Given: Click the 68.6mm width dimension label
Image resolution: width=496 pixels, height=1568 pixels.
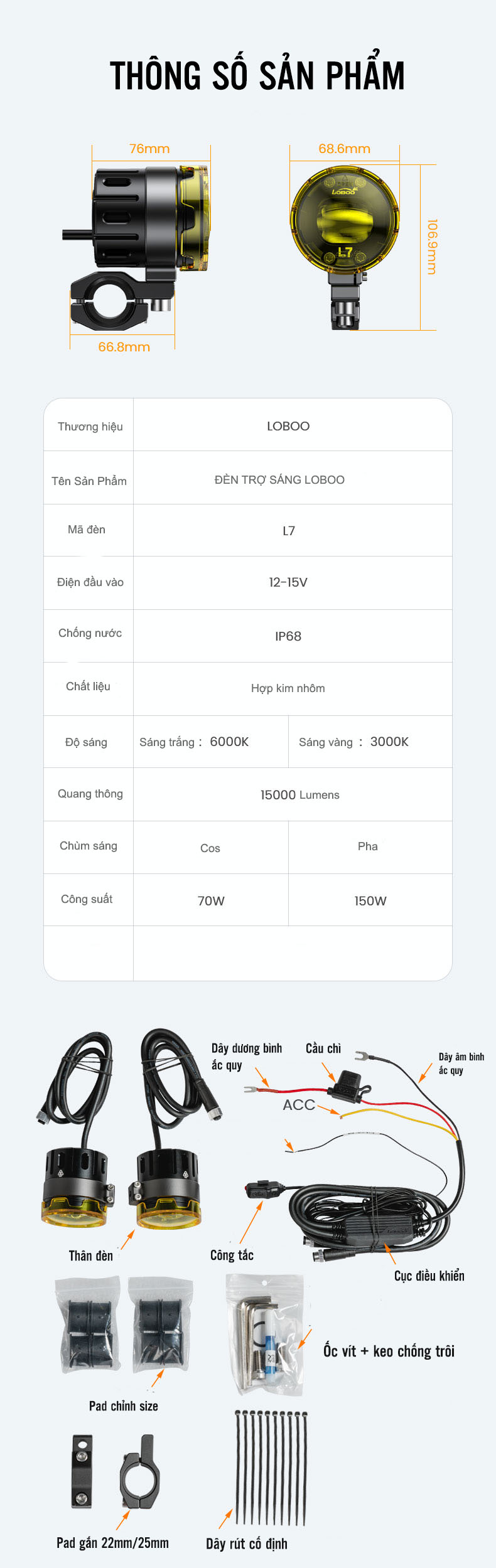Looking at the screenshot, I should pyautogui.click(x=344, y=149).
